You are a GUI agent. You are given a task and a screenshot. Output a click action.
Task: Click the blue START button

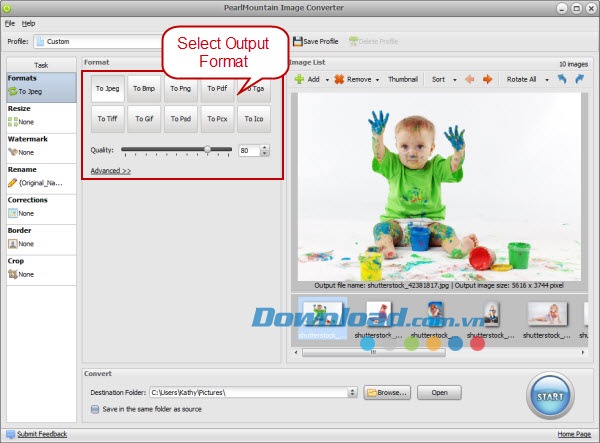(x=550, y=396)
